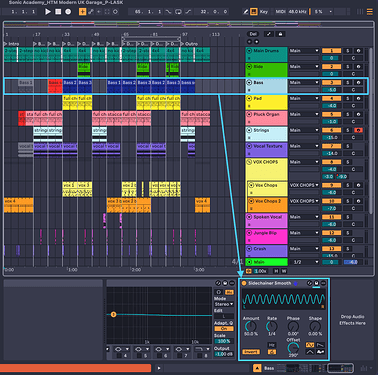Click the orange view-switch icon at top right
The image size is (378, 375).
pyautogui.click(x=370, y=12)
